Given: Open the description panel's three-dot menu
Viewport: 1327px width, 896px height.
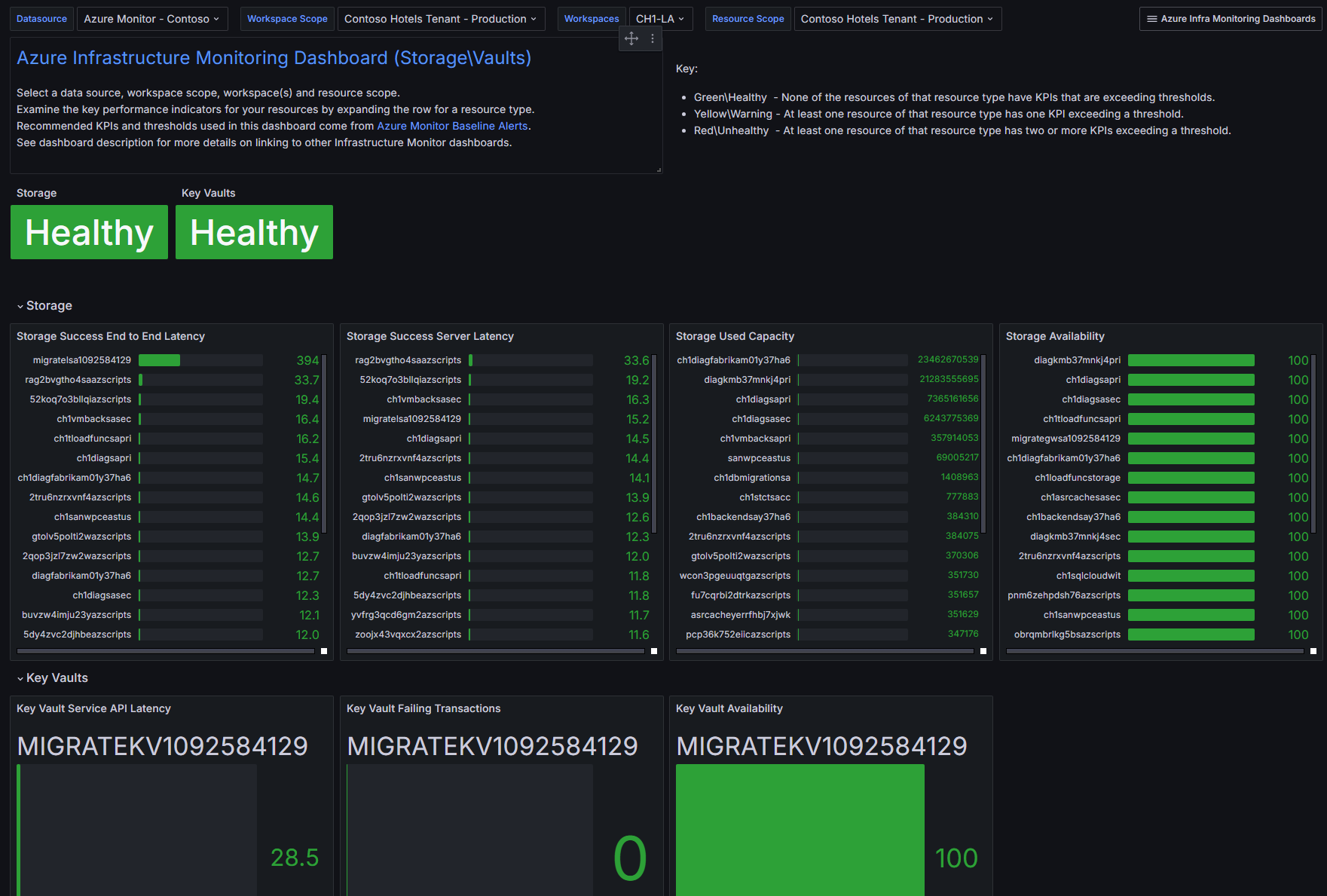Looking at the screenshot, I should (653, 38).
